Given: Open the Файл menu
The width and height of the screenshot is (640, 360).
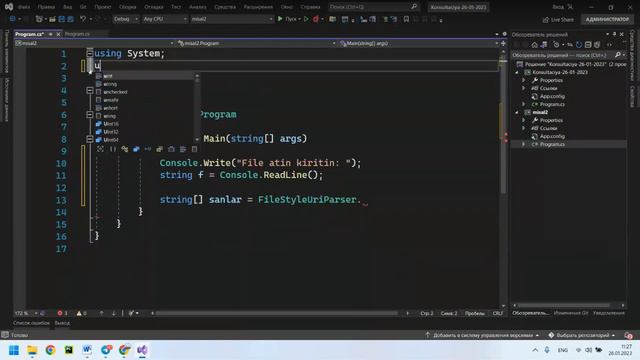Looking at the screenshot, I should pyautogui.click(x=24, y=7).
